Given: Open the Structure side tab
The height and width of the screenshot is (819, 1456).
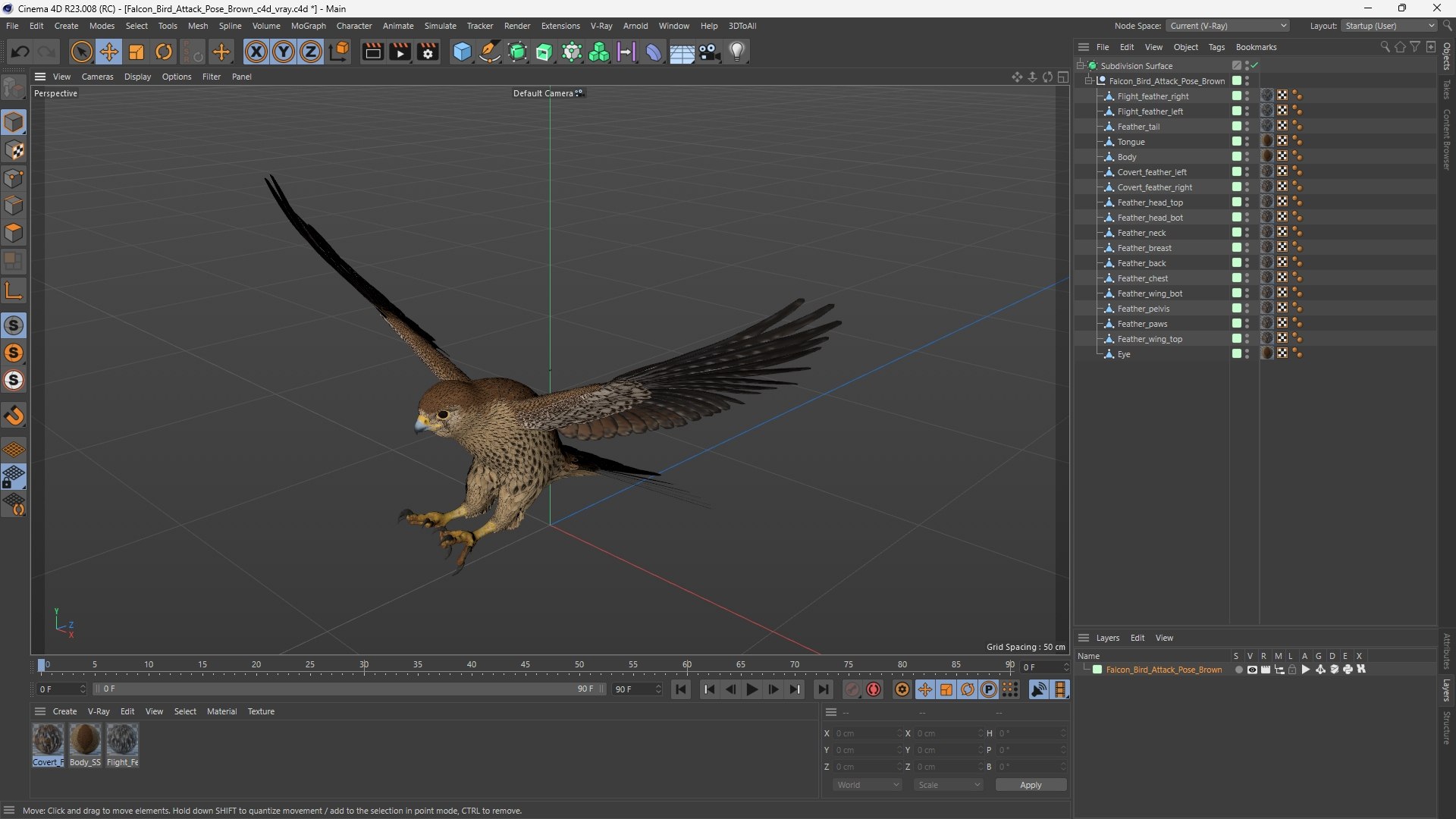Looking at the screenshot, I should (x=1447, y=728).
